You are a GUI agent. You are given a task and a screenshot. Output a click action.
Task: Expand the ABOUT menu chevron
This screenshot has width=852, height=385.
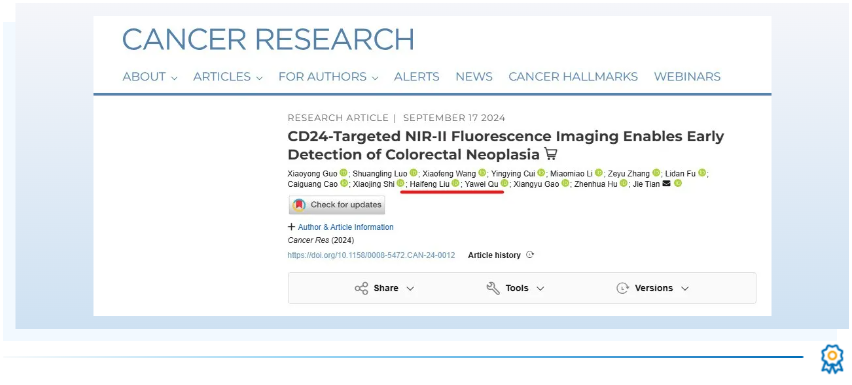pos(174,78)
